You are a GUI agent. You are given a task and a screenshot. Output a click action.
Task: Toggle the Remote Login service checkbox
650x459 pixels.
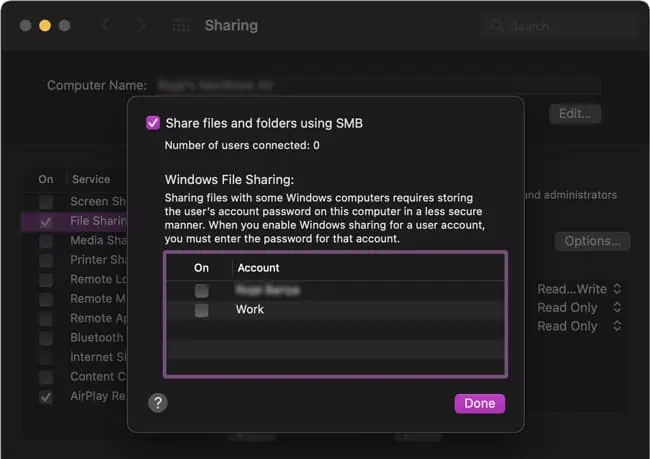click(x=46, y=280)
